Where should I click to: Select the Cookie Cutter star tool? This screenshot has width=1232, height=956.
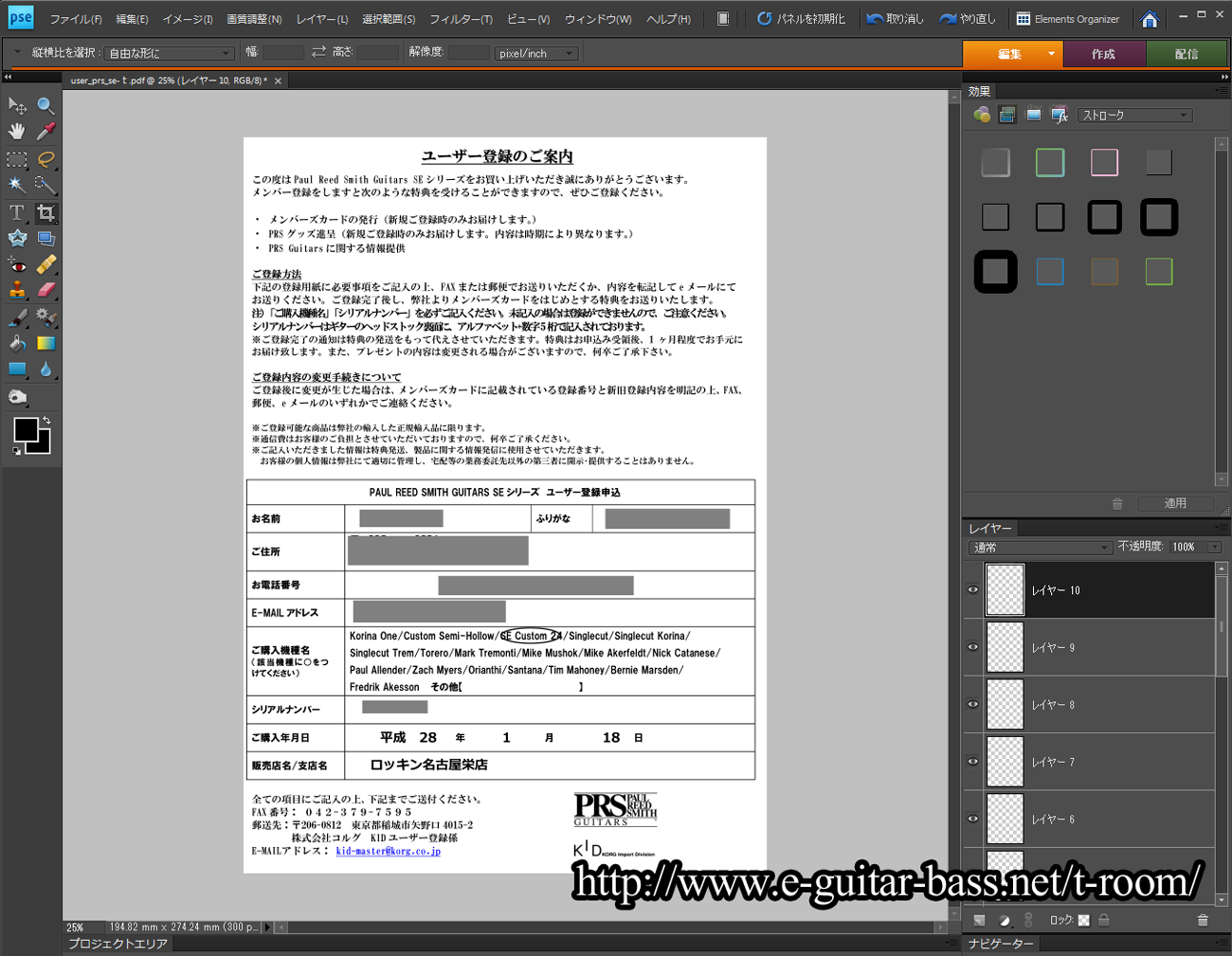pos(17,238)
